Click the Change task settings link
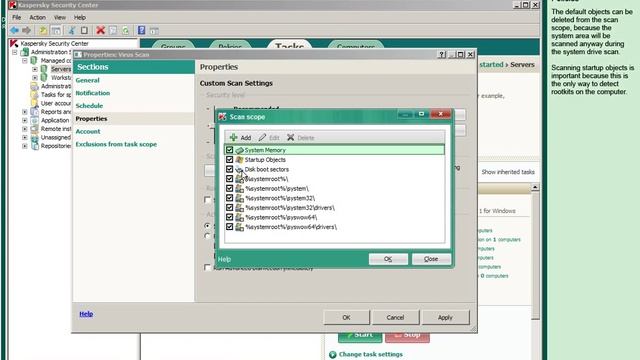 pyautogui.click(x=371, y=354)
